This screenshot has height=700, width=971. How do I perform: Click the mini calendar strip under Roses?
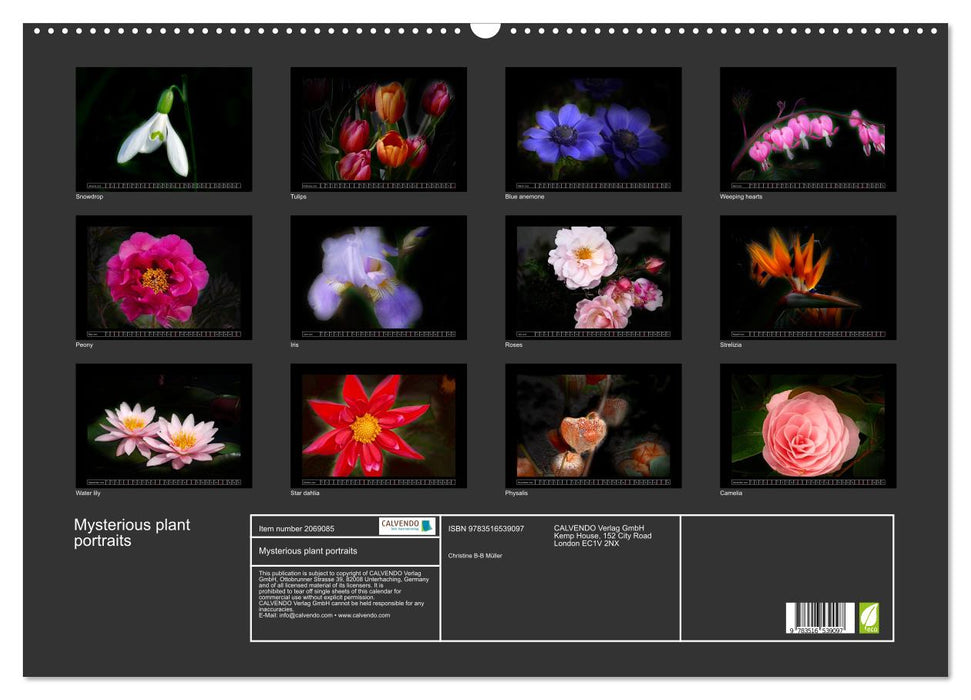pos(592,332)
